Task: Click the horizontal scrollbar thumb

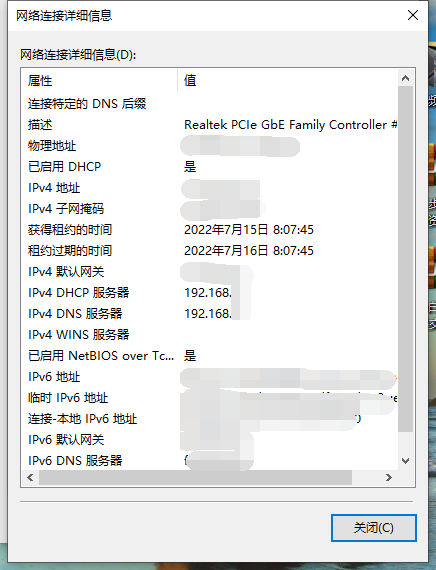Action: pyautogui.click(x=195, y=477)
